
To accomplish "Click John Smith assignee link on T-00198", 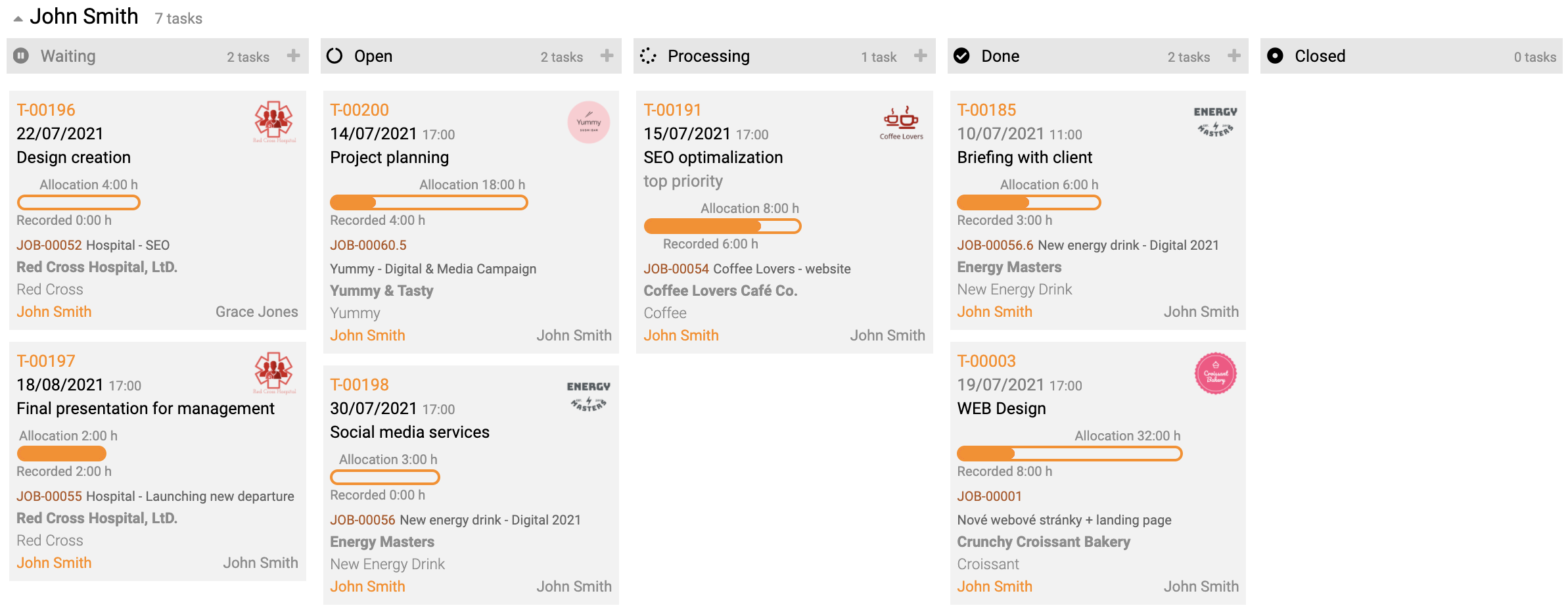I will coord(367,586).
